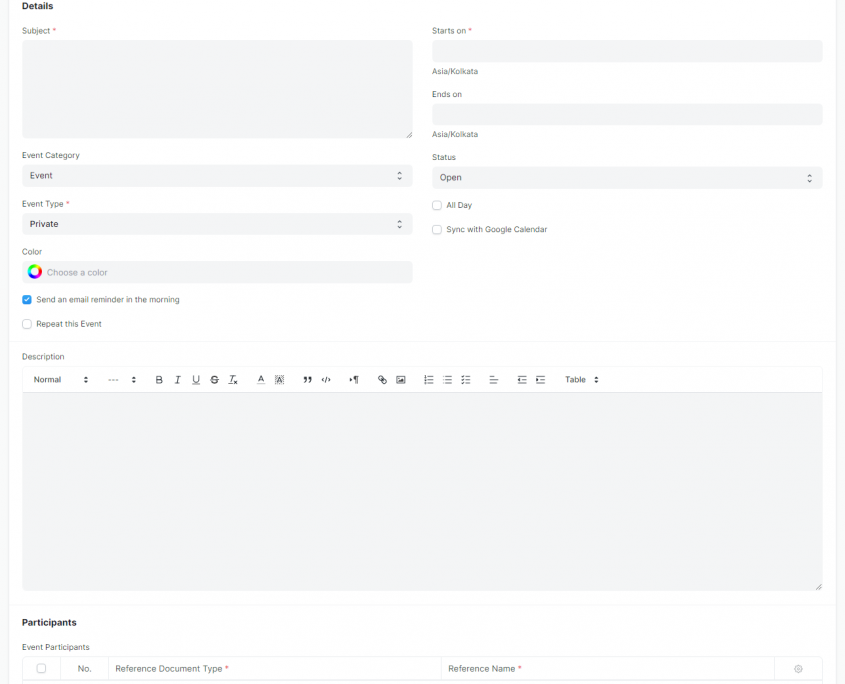The width and height of the screenshot is (845, 684).
Task: Insert an image into the description
Action: point(399,379)
